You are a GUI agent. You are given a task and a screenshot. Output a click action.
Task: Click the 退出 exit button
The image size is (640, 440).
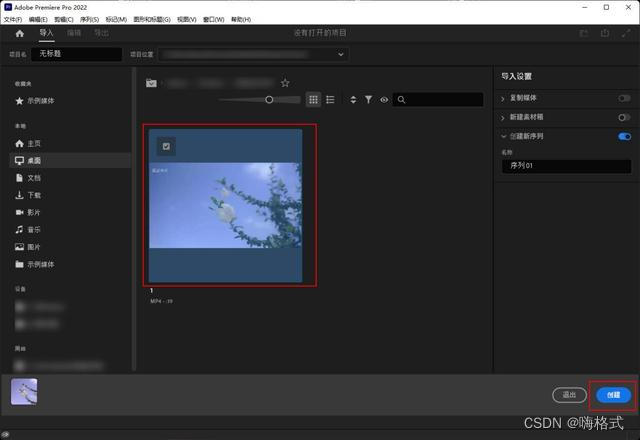pos(569,395)
